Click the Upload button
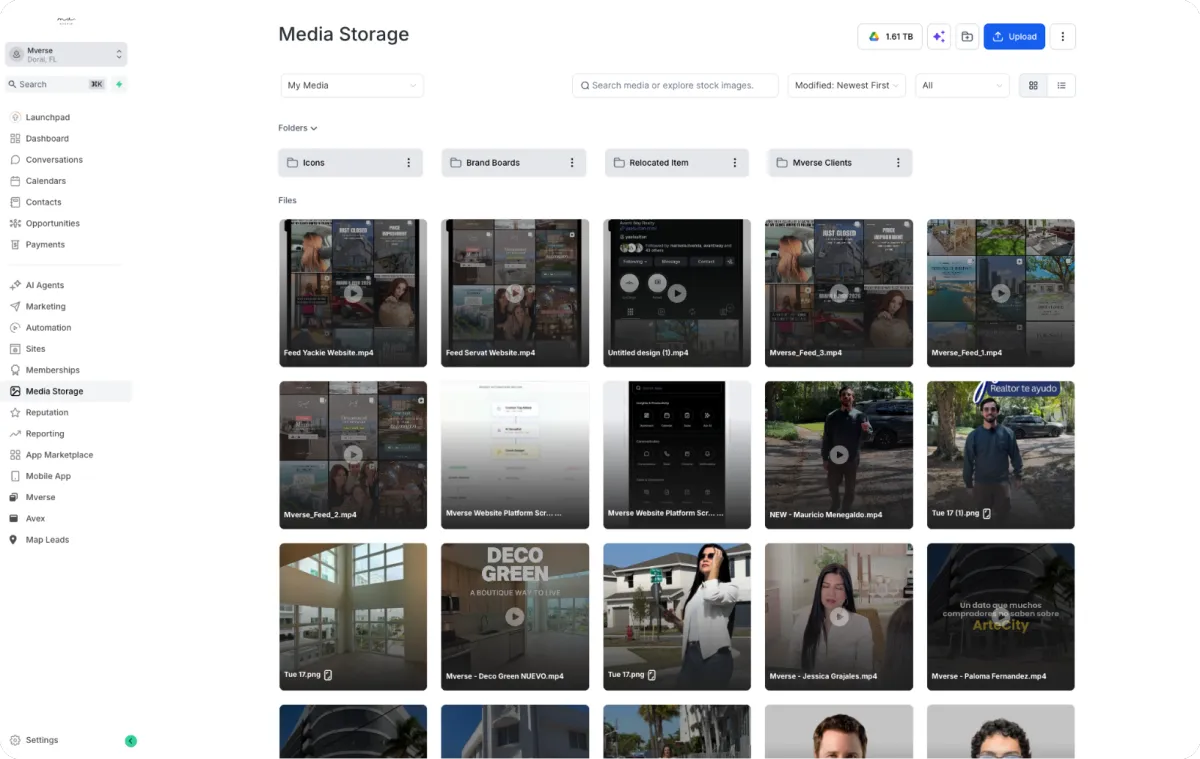Image resolution: width=1200 pixels, height=759 pixels. 1014,37
